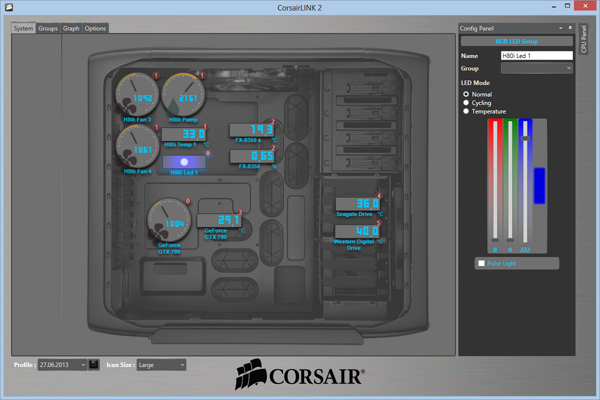Click the H80i Led 1 indicator
This screenshot has height=400, width=600.
pyautogui.click(x=184, y=162)
